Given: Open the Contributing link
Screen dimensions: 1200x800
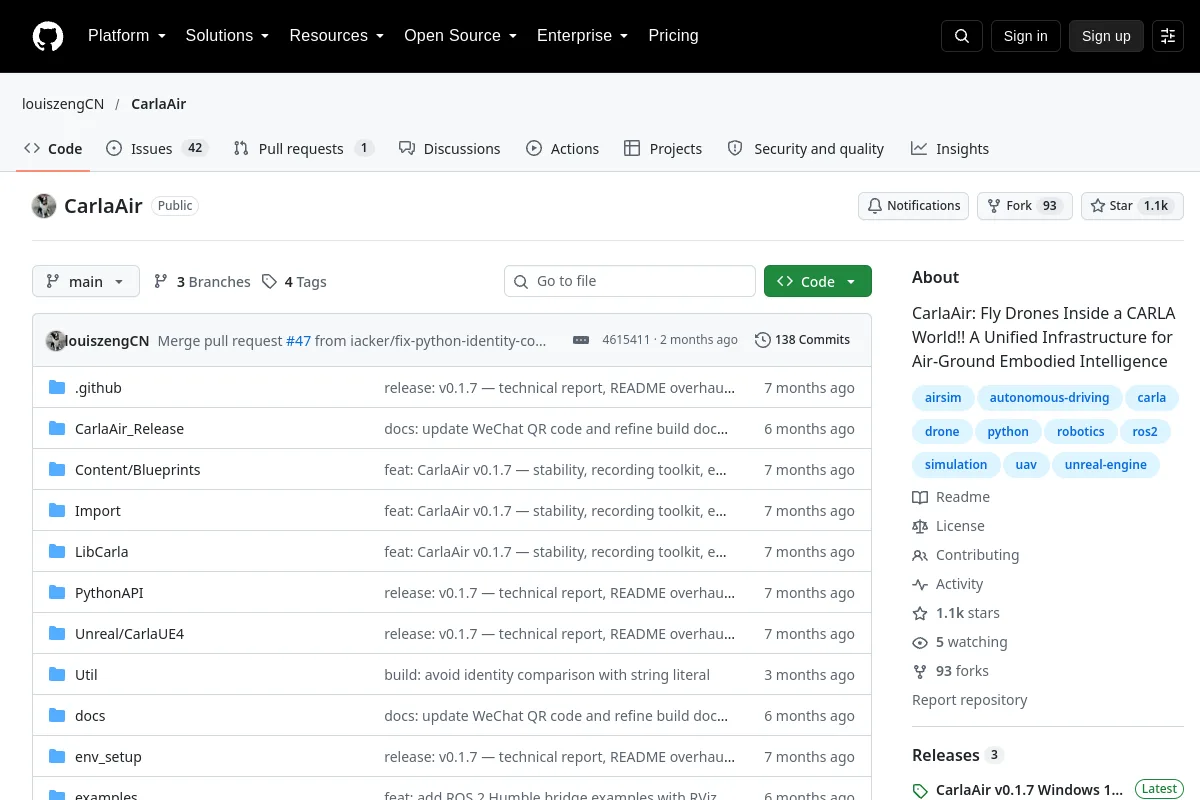Looking at the screenshot, I should [x=966, y=555].
